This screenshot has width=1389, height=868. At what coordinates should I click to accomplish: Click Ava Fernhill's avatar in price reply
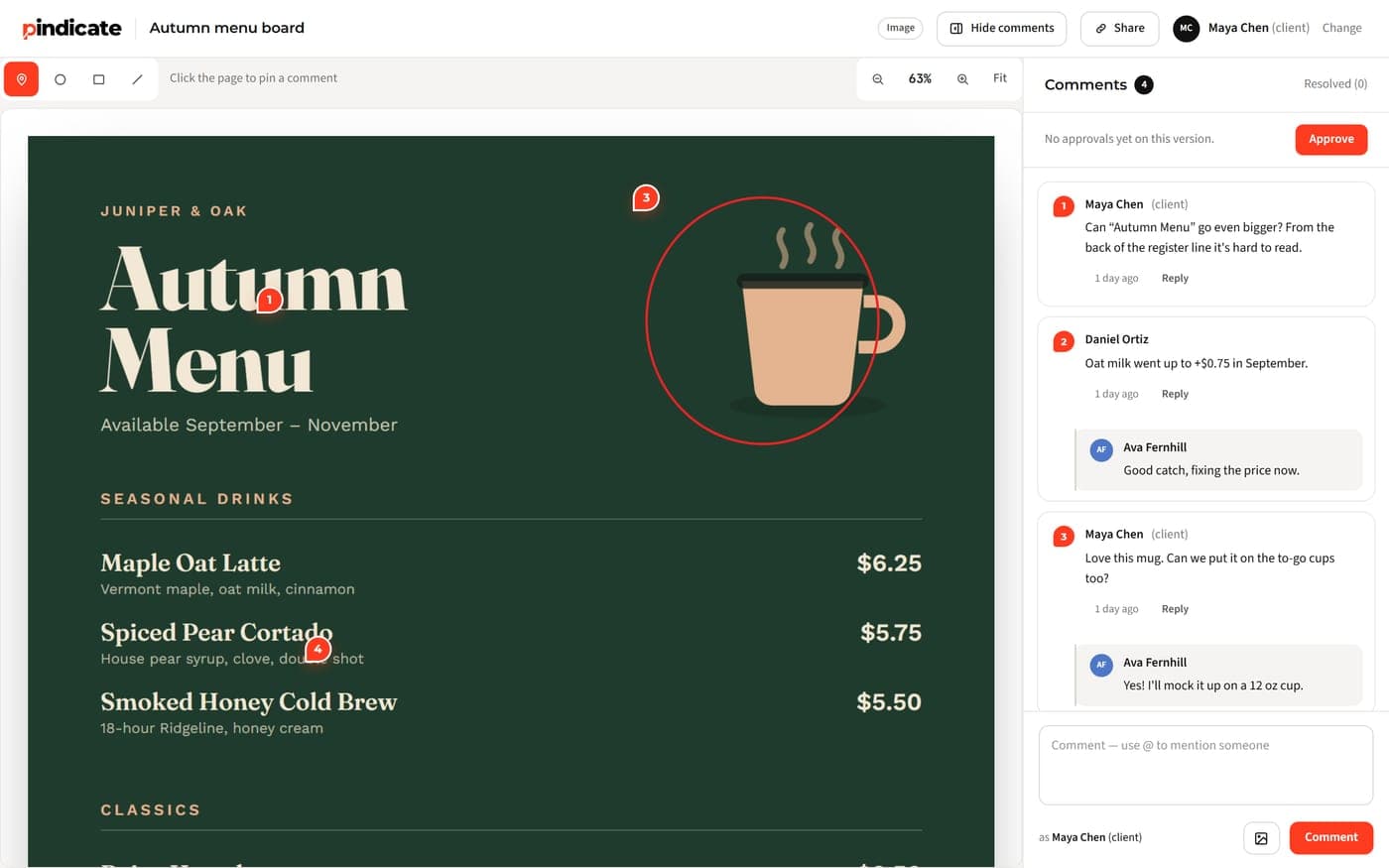tap(1101, 449)
